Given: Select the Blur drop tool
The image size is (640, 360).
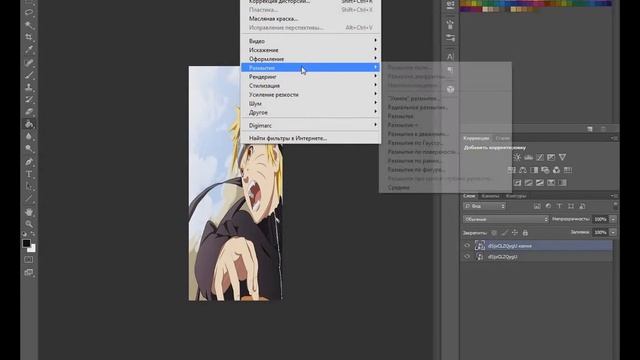Looking at the screenshot, I should pyautogui.click(x=29, y=136).
